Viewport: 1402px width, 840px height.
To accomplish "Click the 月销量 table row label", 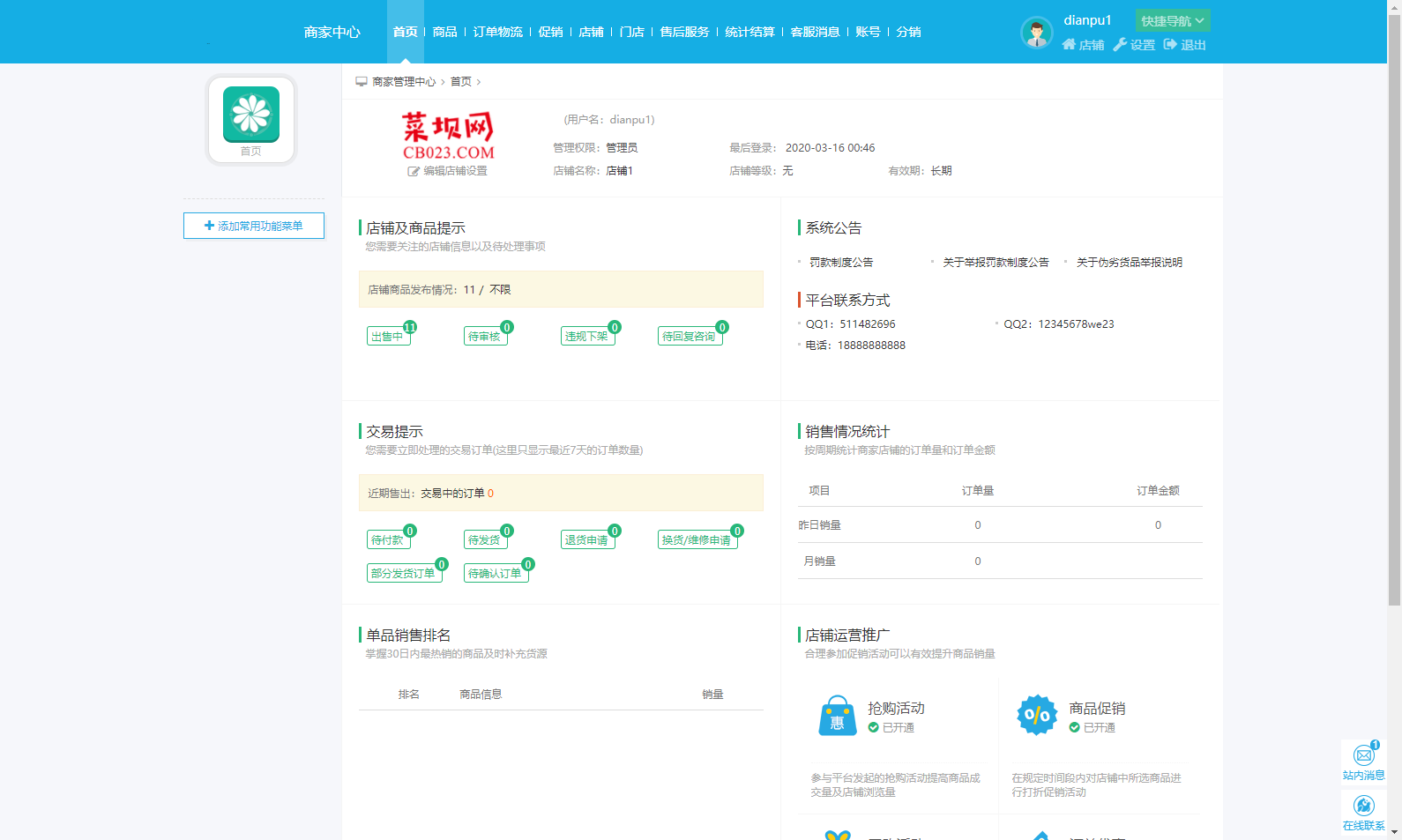I will pos(820,561).
